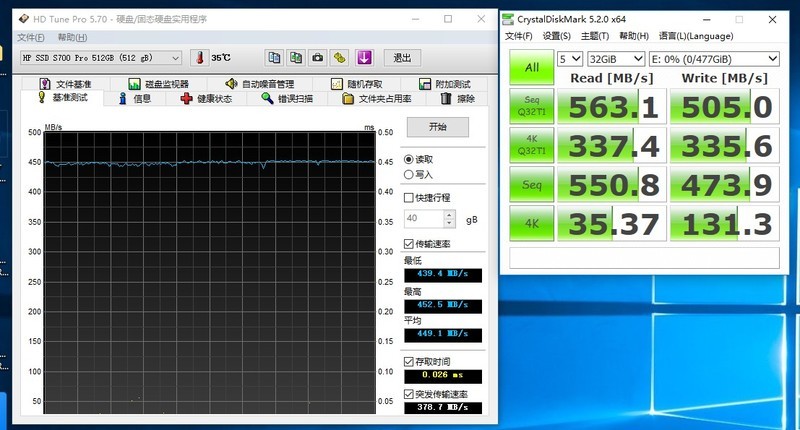Click the purple down-arrow save icon
The image size is (800, 430).
pos(364,58)
